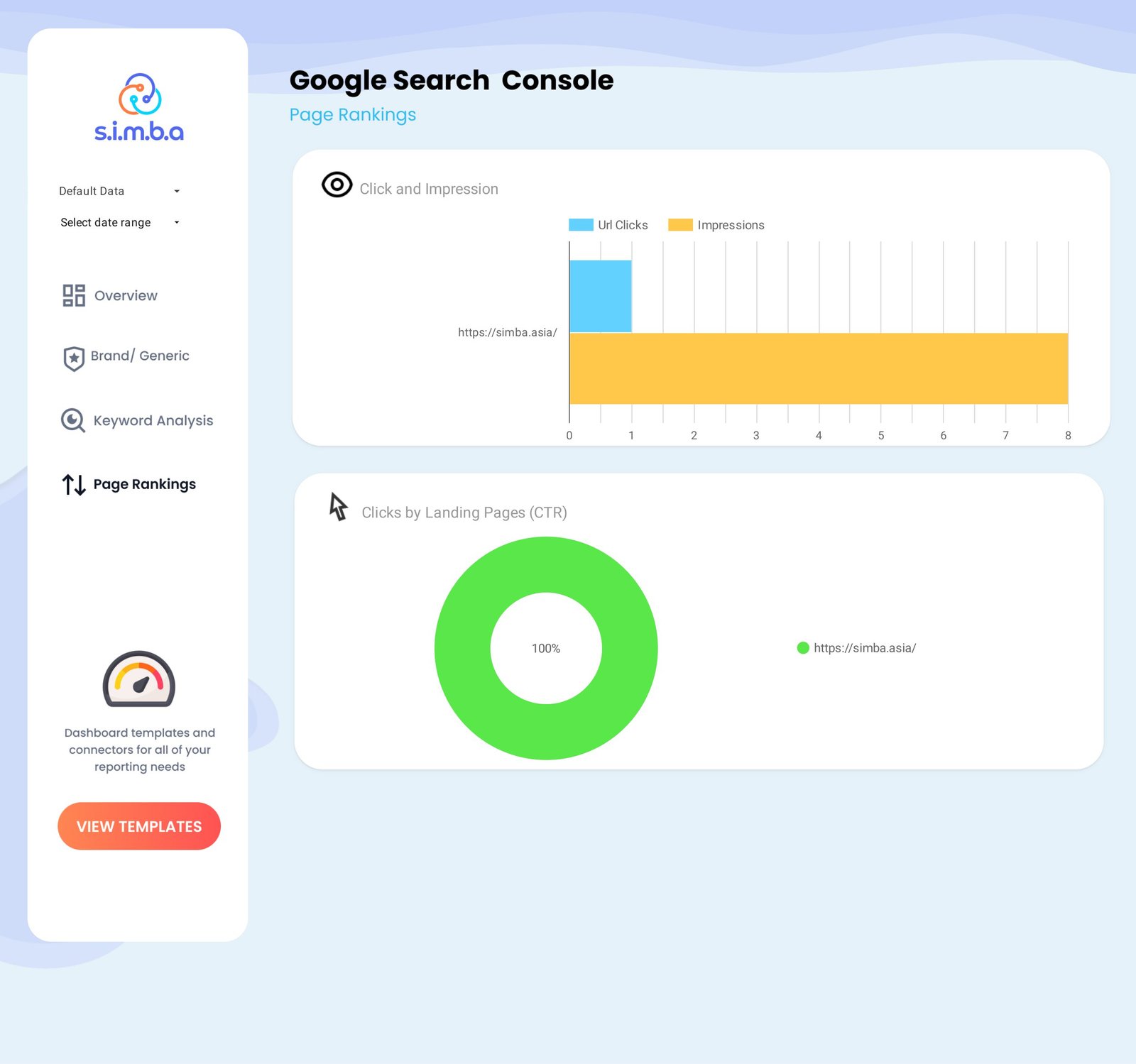Click the Overview grid icon
This screenshot has height=1064, width=1136.
point(74,295)
